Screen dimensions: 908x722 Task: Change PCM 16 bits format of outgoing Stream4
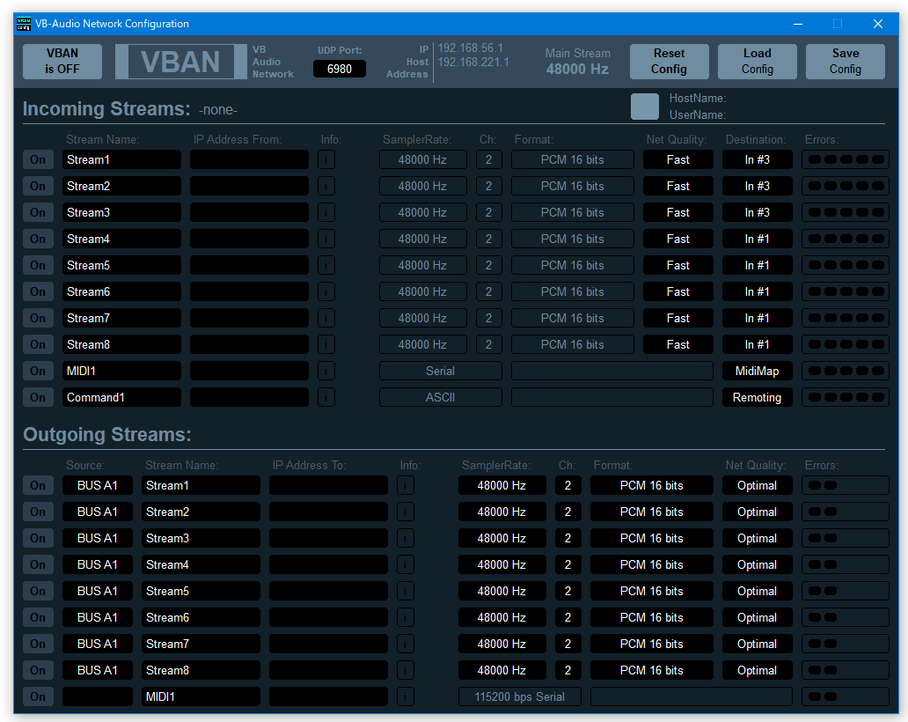[651, 565]
